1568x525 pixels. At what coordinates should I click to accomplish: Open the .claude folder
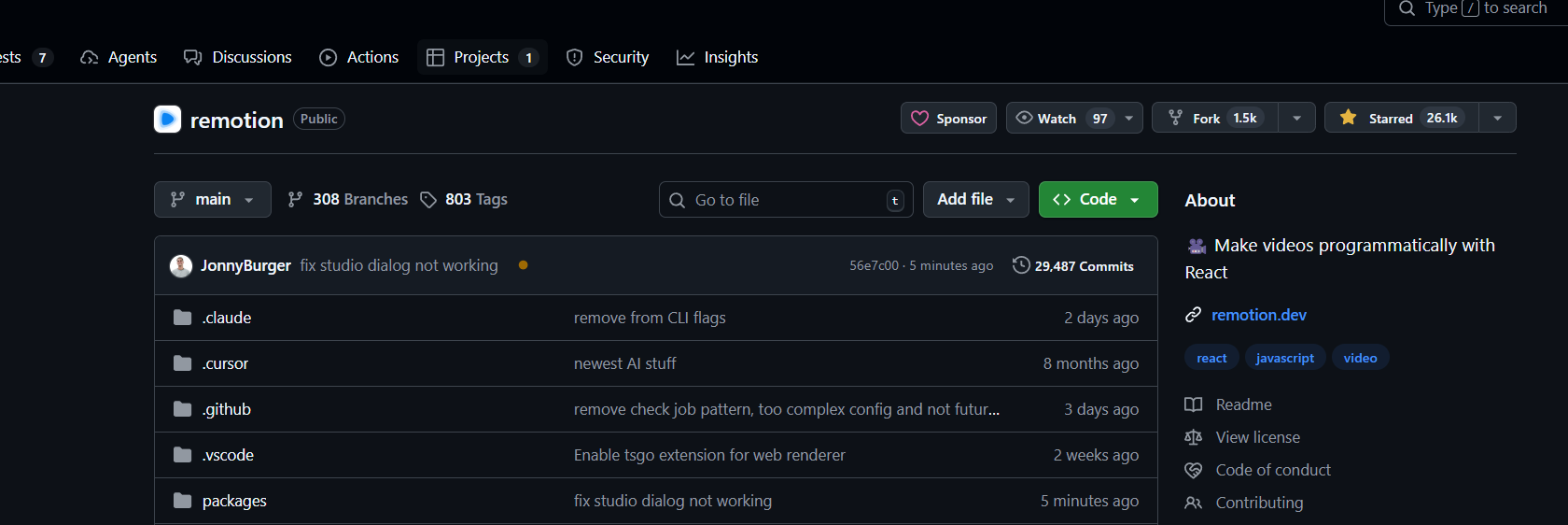(227, 318)
